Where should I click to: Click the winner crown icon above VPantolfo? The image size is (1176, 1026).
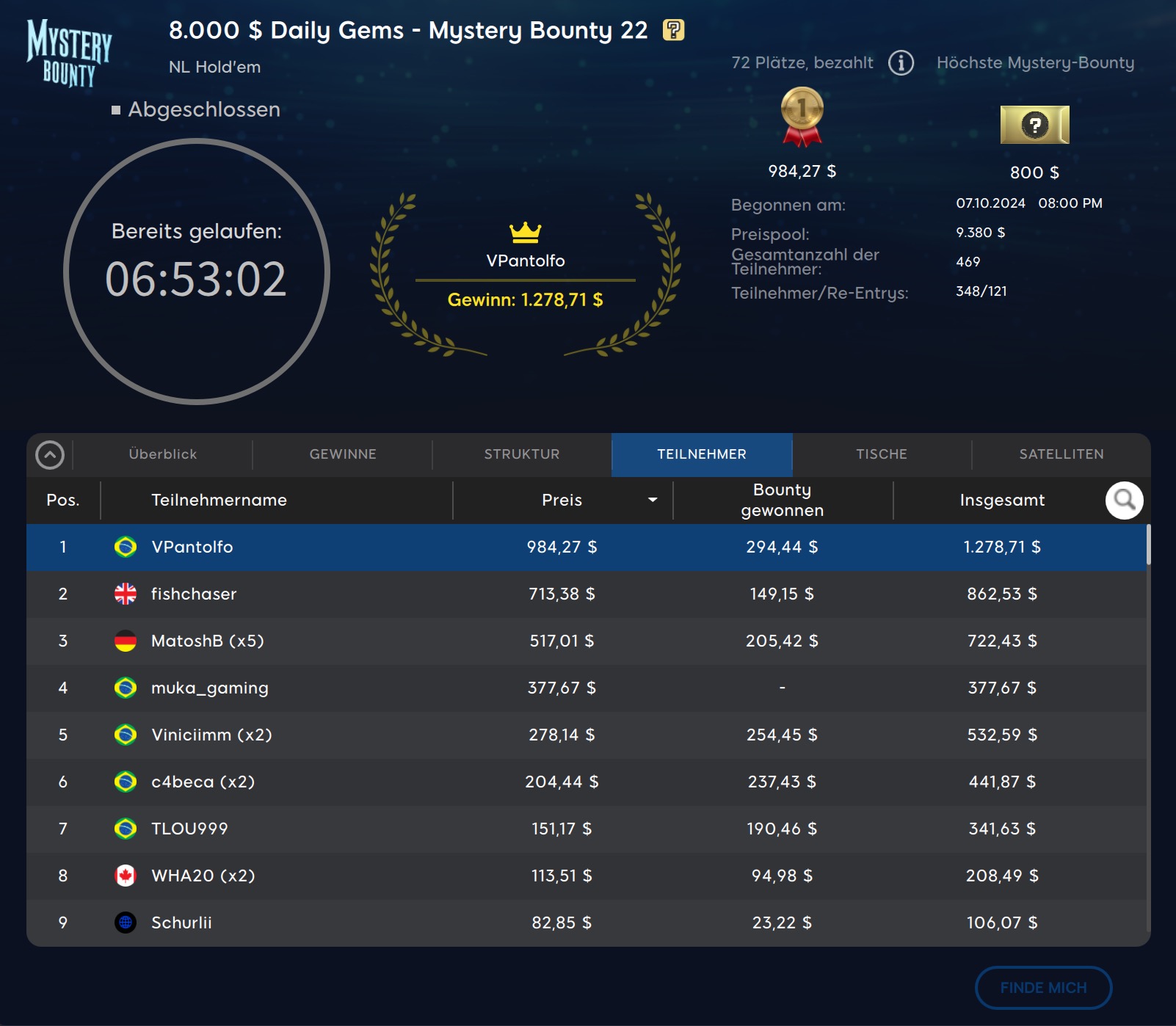coord(525,233)
